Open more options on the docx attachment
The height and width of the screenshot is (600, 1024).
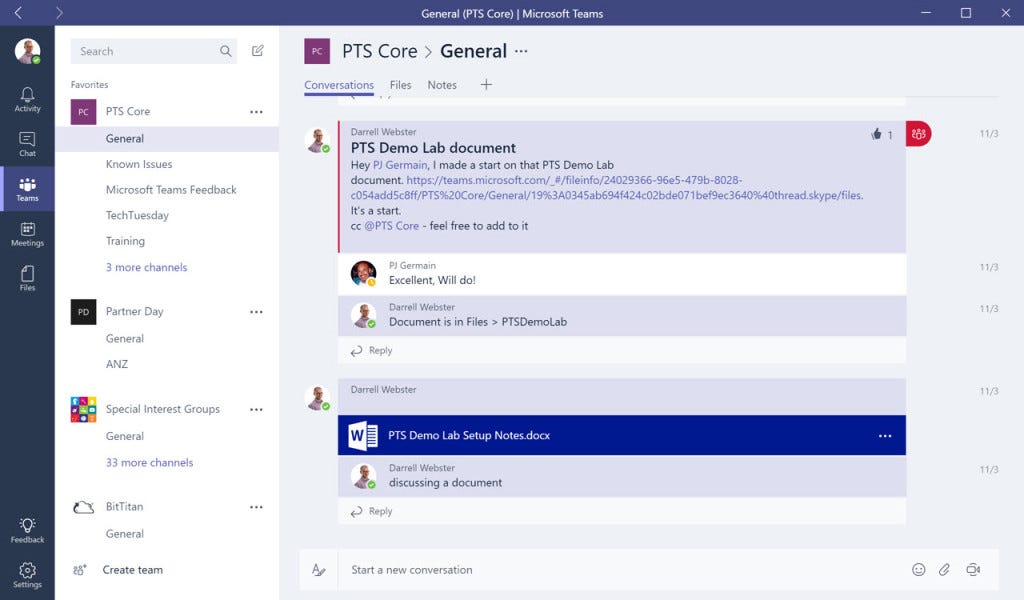(885, 436)
